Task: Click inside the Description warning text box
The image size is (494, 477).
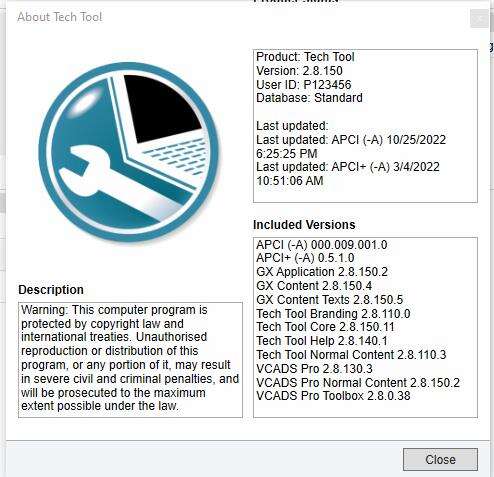Action: (x=130, y=360)
